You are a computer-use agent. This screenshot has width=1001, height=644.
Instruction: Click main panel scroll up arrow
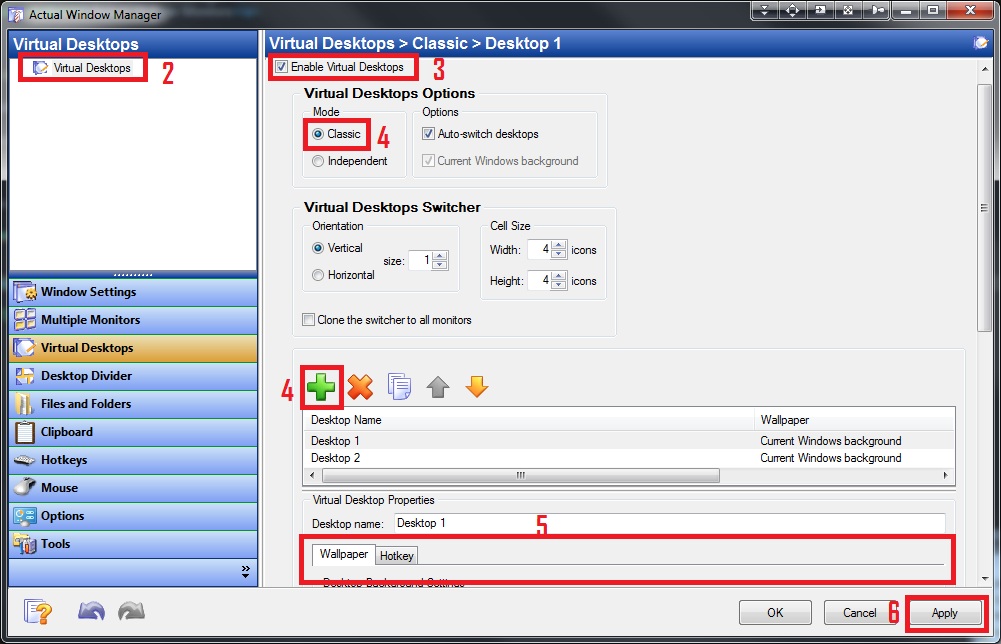(984, 68)
